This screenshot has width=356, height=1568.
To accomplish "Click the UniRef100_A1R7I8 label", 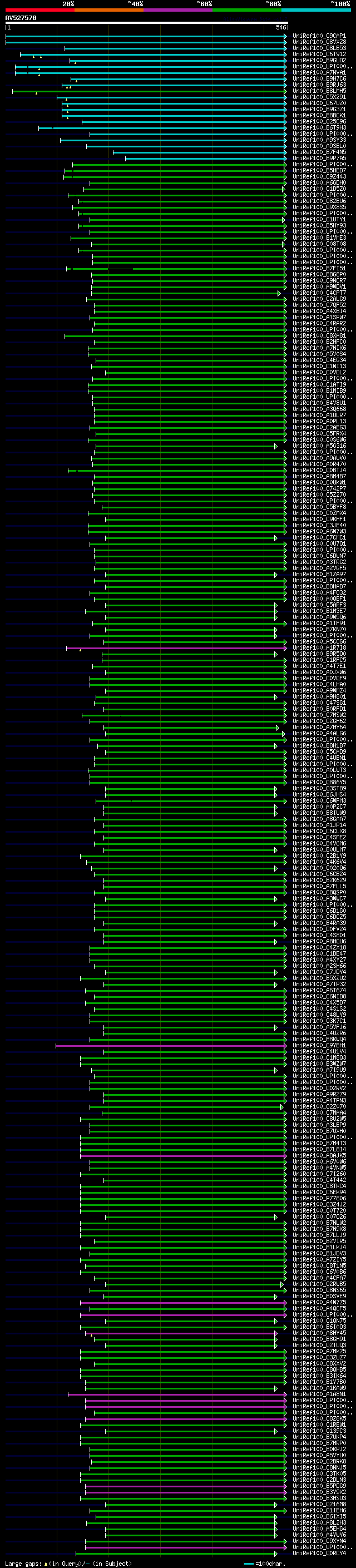I will click(319, 647).
